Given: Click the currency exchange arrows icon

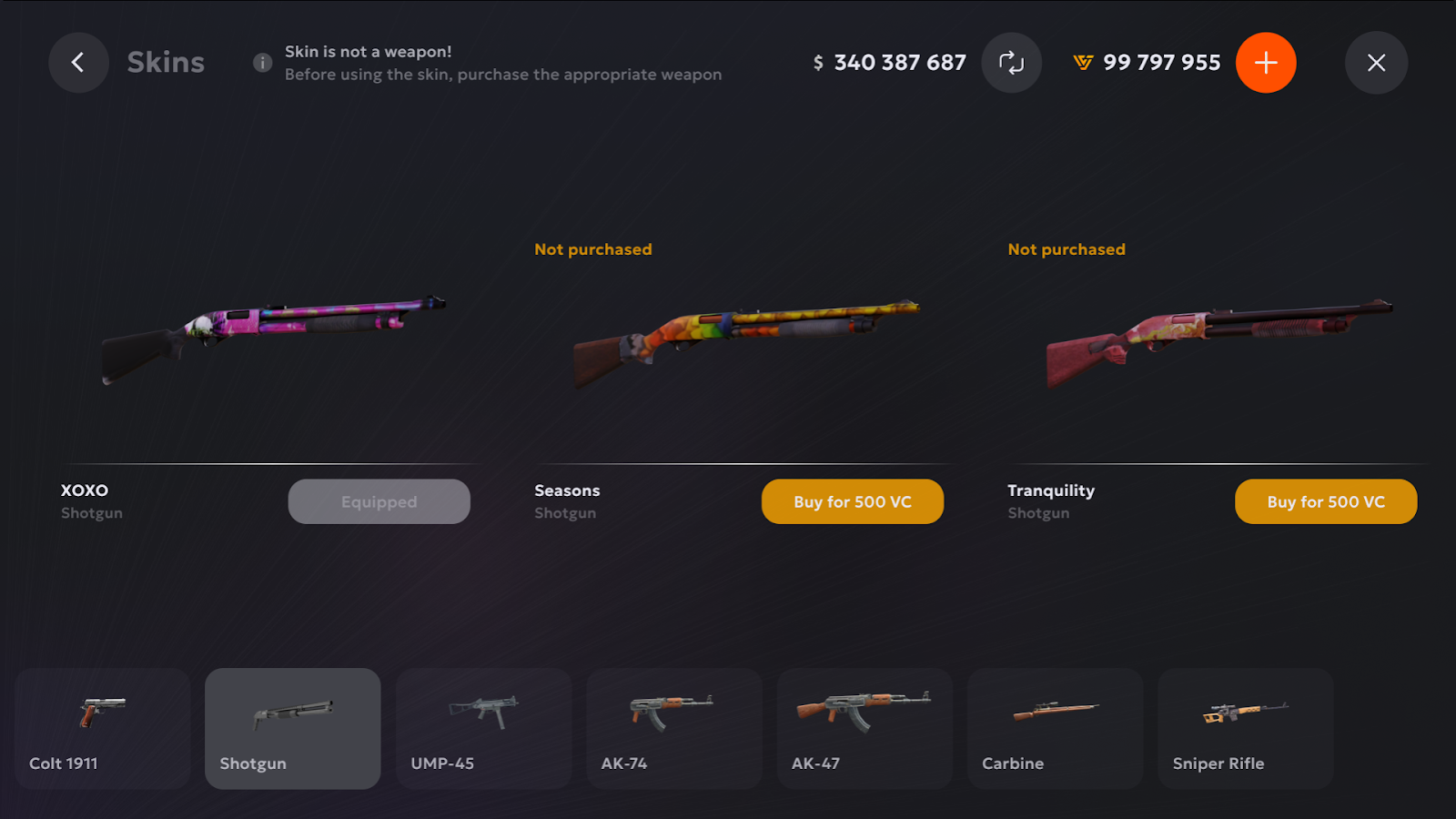Looking at the screenshot, I should pos(1011,63).
